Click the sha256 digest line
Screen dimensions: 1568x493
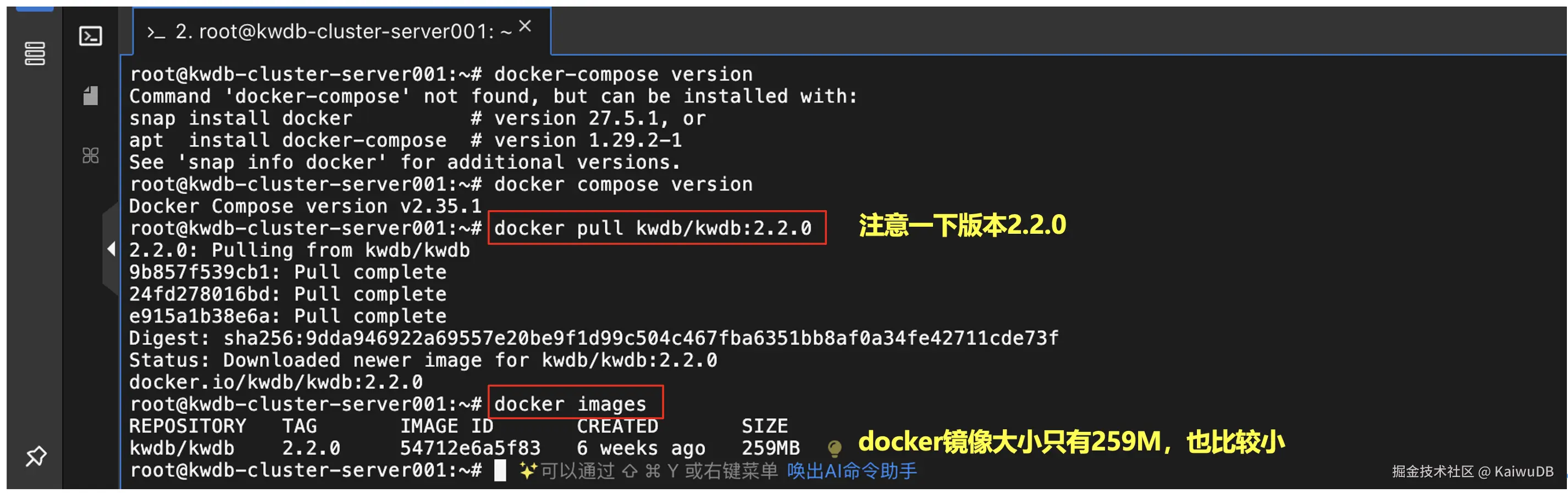coord(593,338)
